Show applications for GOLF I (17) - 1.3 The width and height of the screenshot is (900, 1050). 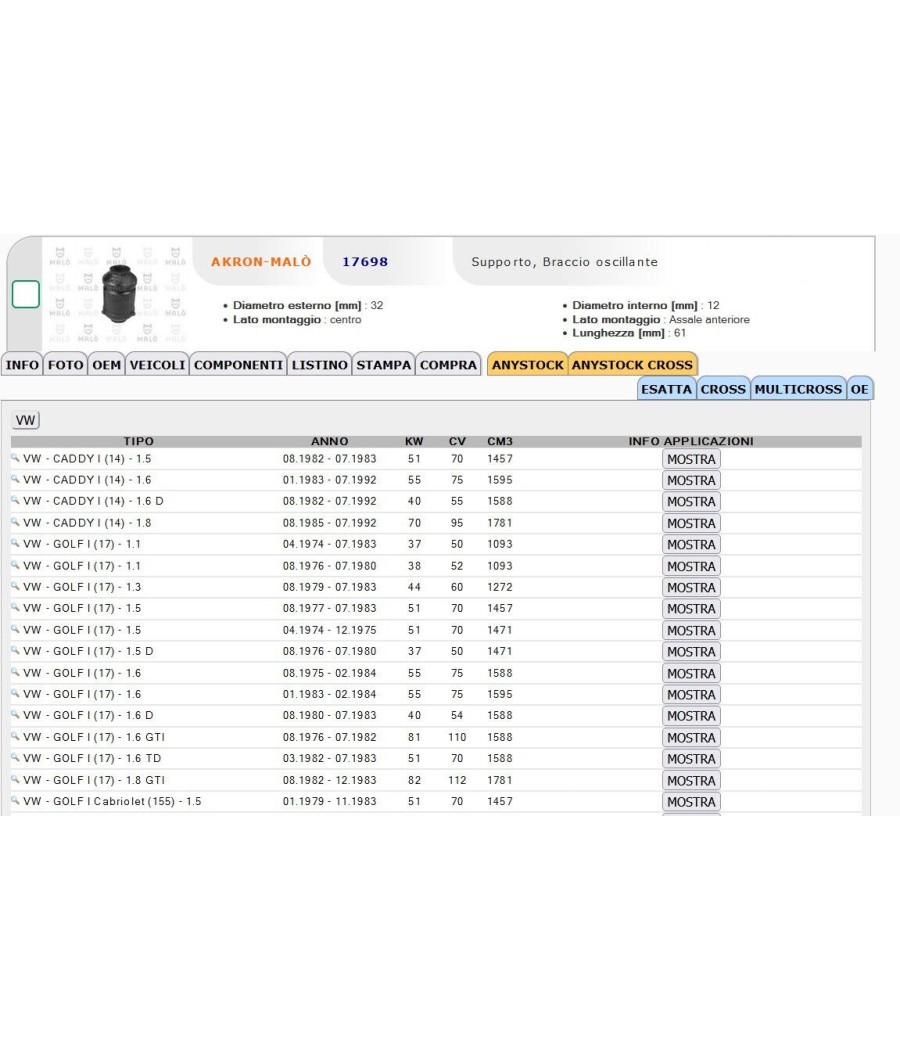691,588
